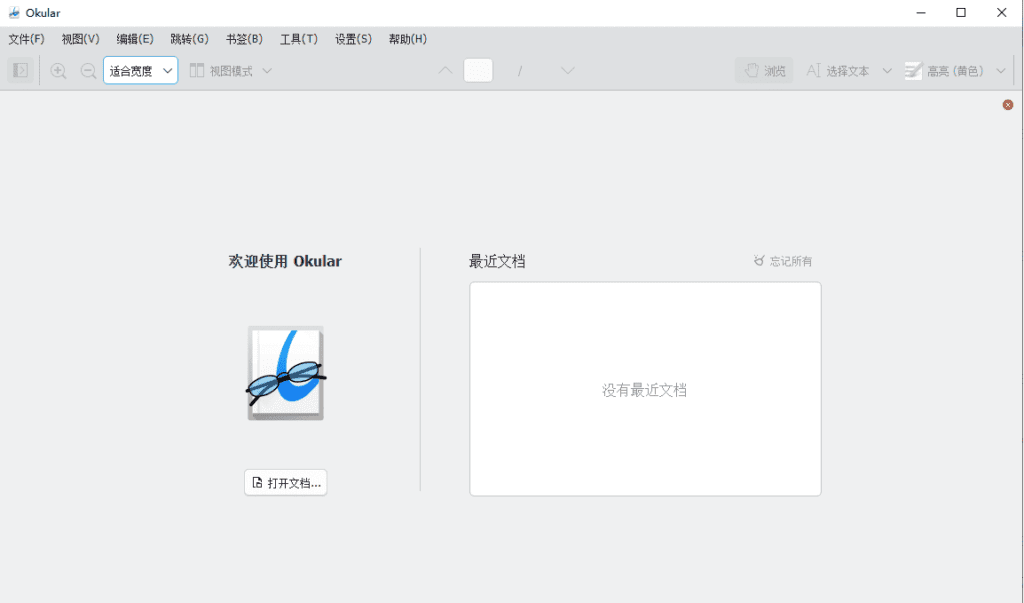Screen dimensions: 1024x603
Task: Click the Okular icon in the title bar
Action: click(14, 12)
